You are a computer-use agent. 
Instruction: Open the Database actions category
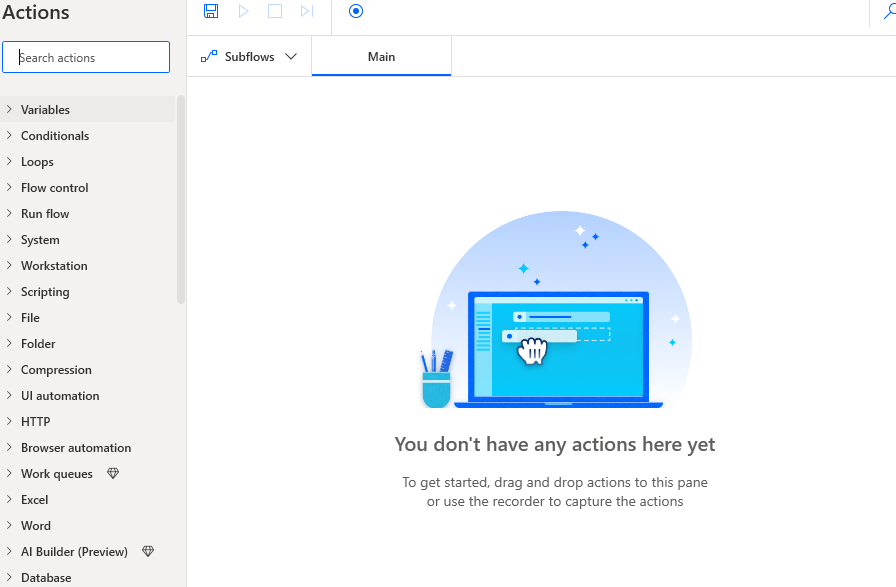(46, 577)
